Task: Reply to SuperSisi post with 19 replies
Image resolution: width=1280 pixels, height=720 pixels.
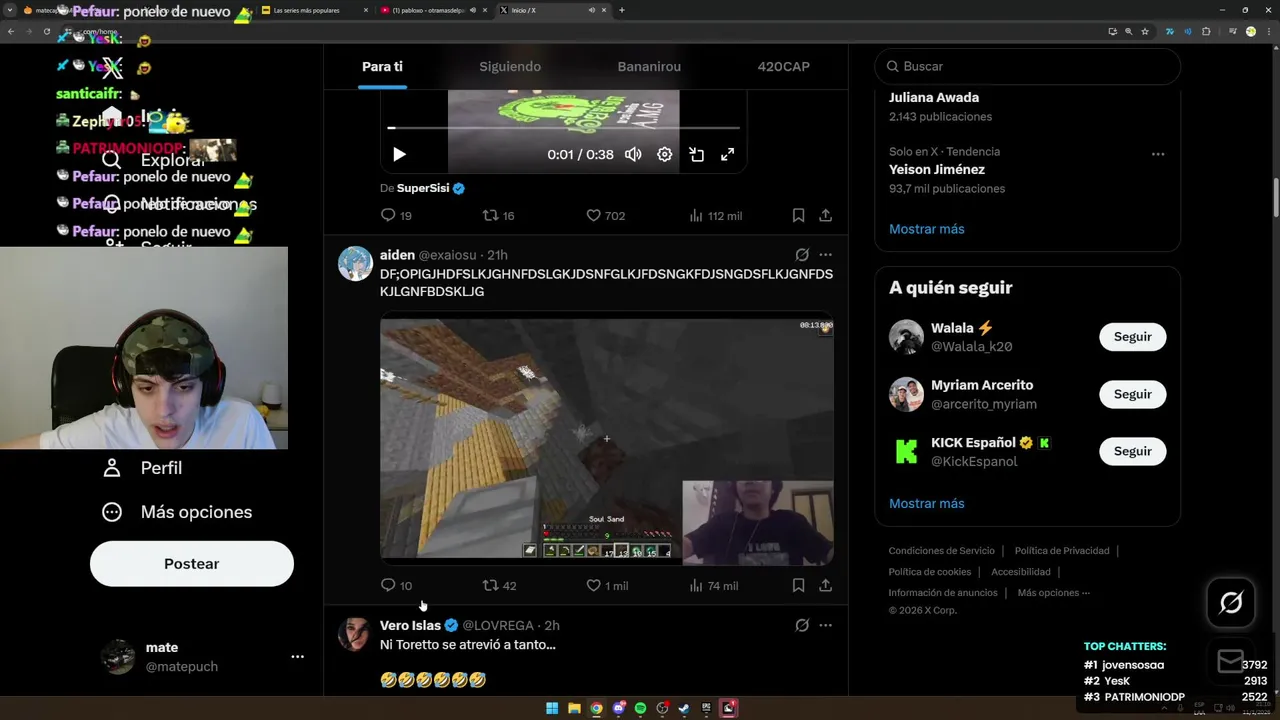Action: (396, 215)
